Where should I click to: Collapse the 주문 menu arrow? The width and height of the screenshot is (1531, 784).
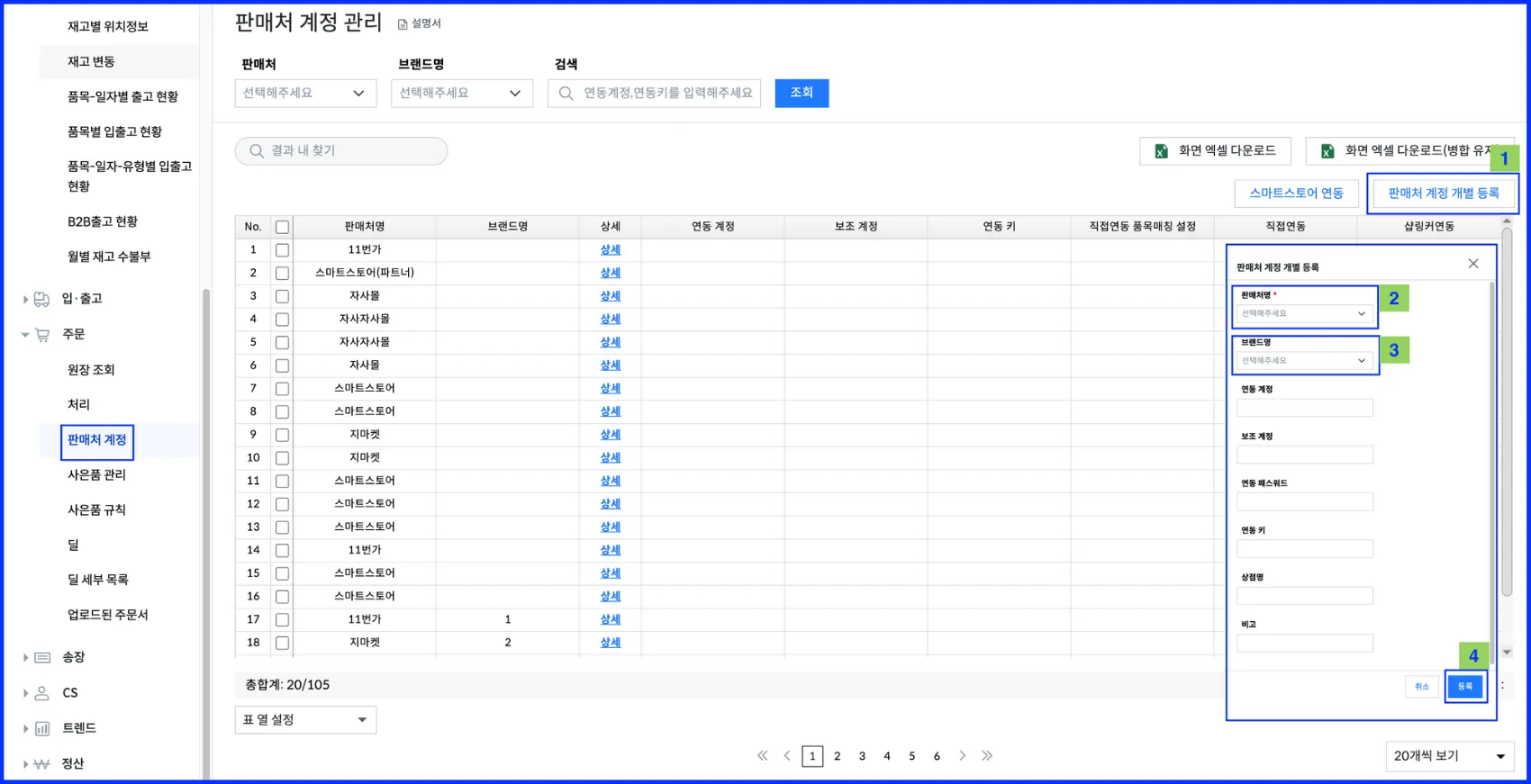[x=25, y=335]
